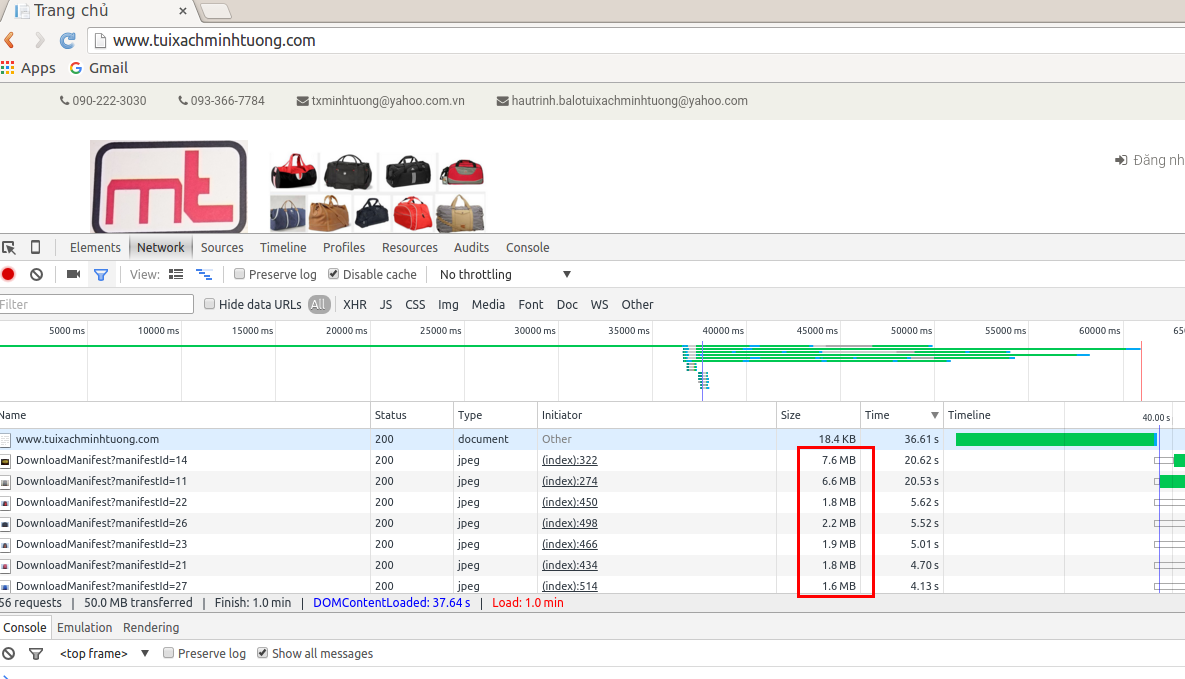1185x679 pixels.
Task: Toggle the overview waterfall view icon
Action: coord(204,274)
